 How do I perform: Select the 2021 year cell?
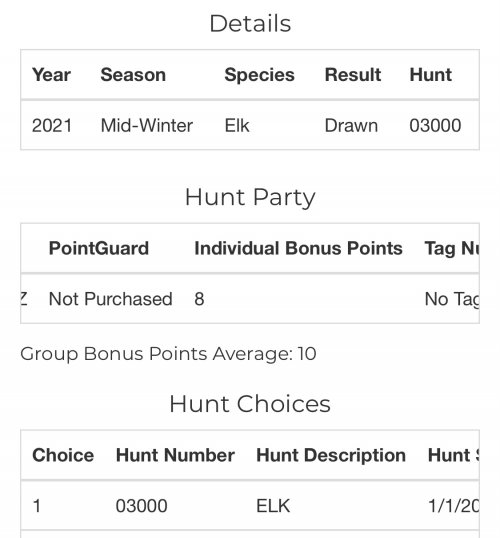[x=52, y=126]
